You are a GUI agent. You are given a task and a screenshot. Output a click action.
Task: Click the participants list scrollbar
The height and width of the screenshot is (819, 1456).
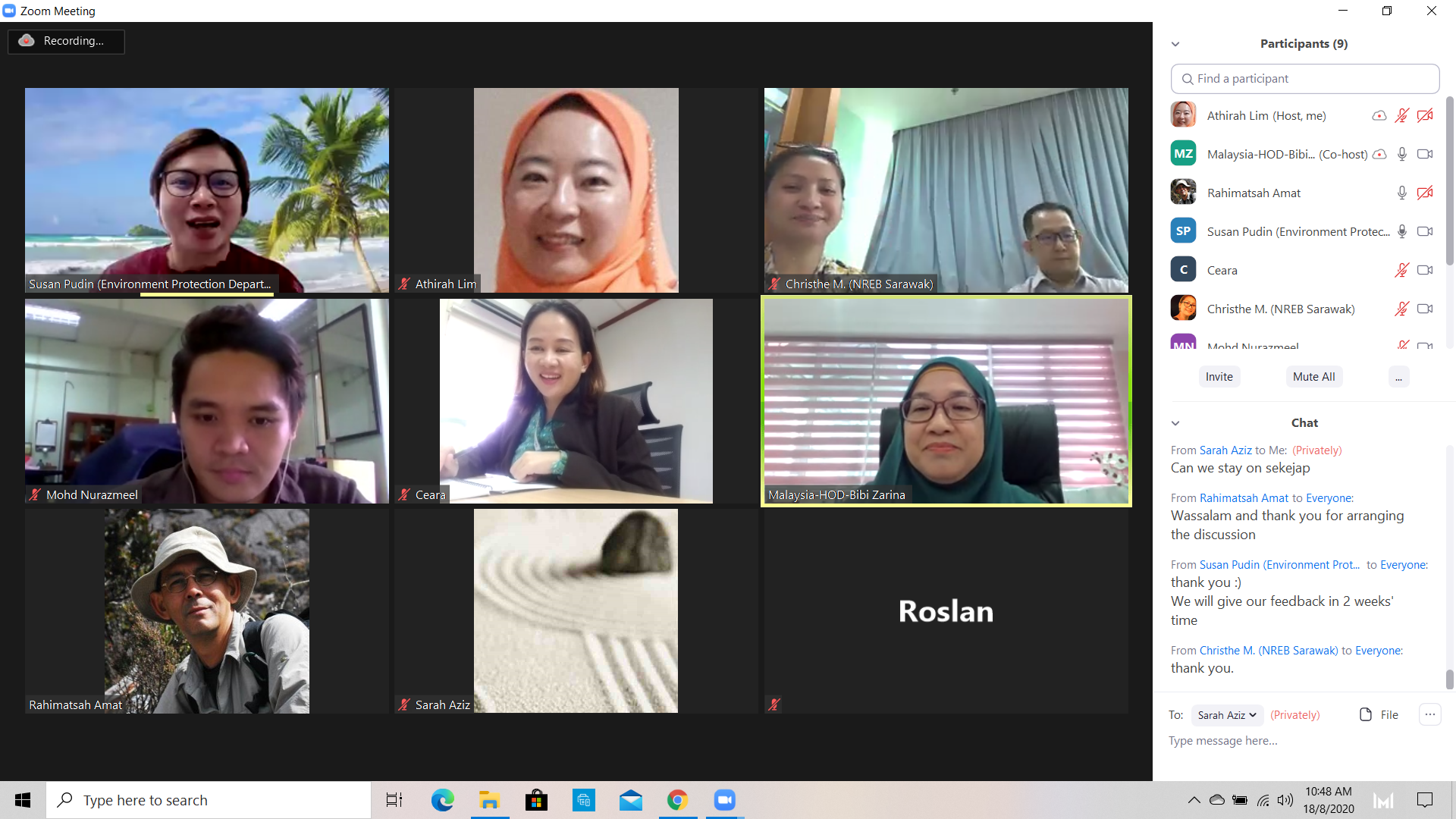point(1450,180)
